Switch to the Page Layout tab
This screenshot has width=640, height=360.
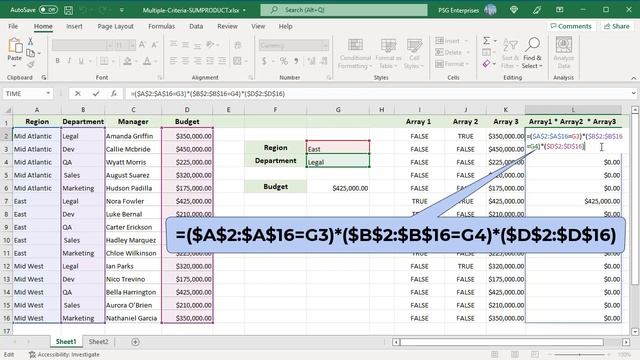pos(116,26)
